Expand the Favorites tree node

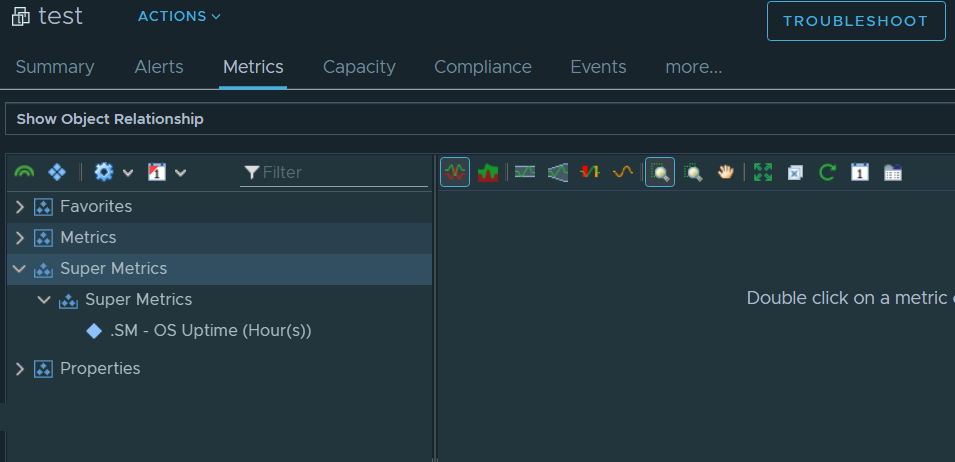pyautogui.click(x=19, y=206)
